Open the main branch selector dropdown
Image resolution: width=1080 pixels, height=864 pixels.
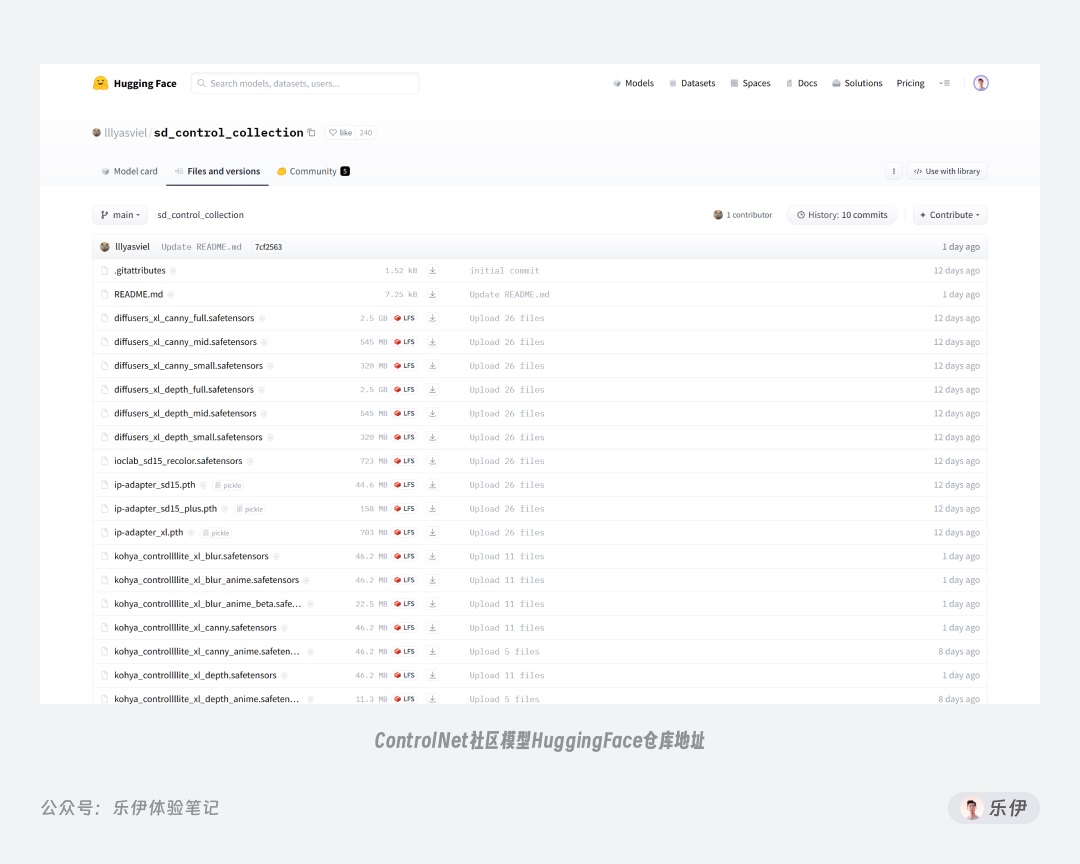tap(119, 214)
